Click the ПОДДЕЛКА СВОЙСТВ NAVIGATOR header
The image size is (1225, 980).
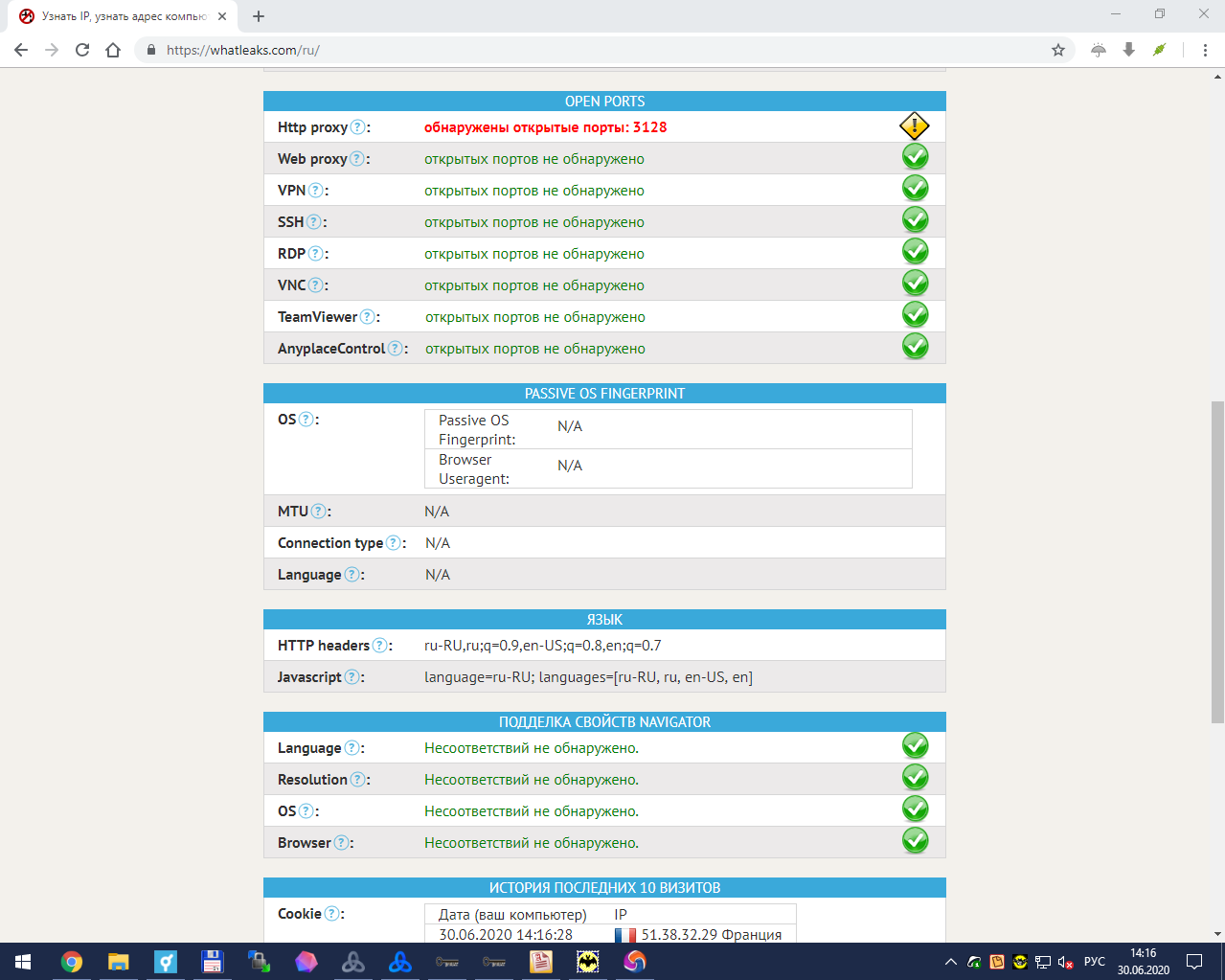(604, 722)
